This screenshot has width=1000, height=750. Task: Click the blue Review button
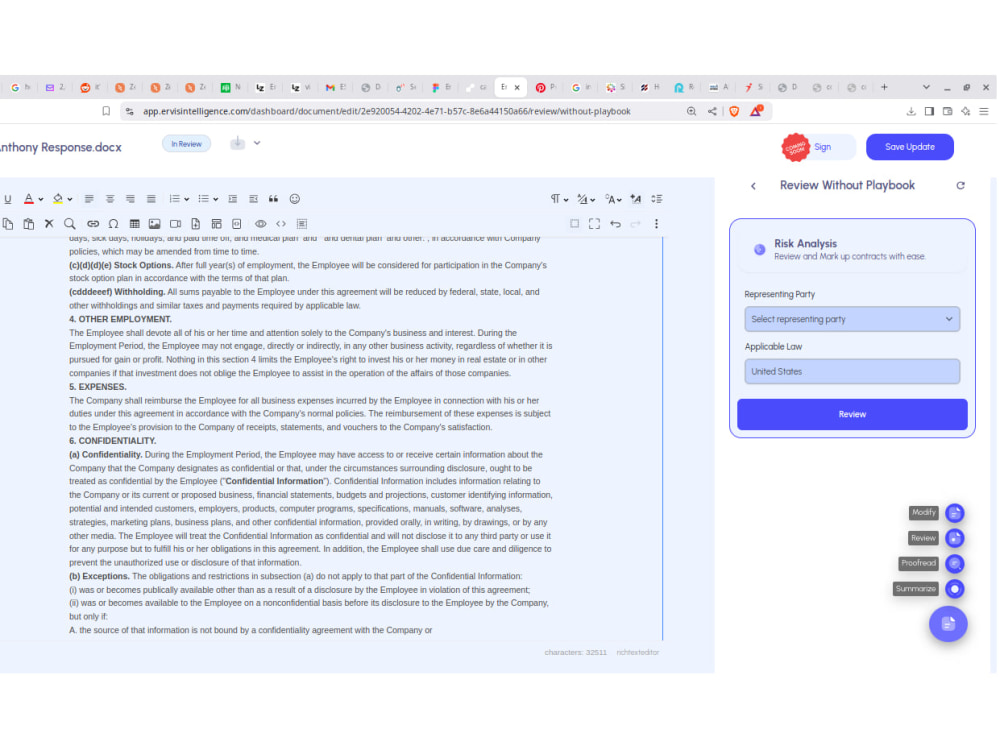pos(852,415)
